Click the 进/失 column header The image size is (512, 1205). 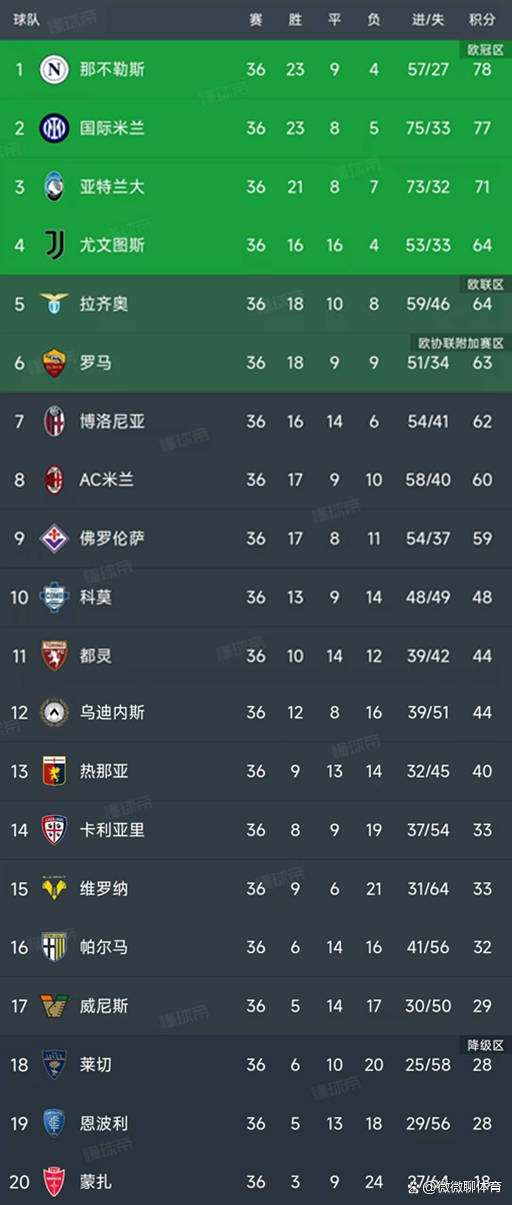click(428, 20)
